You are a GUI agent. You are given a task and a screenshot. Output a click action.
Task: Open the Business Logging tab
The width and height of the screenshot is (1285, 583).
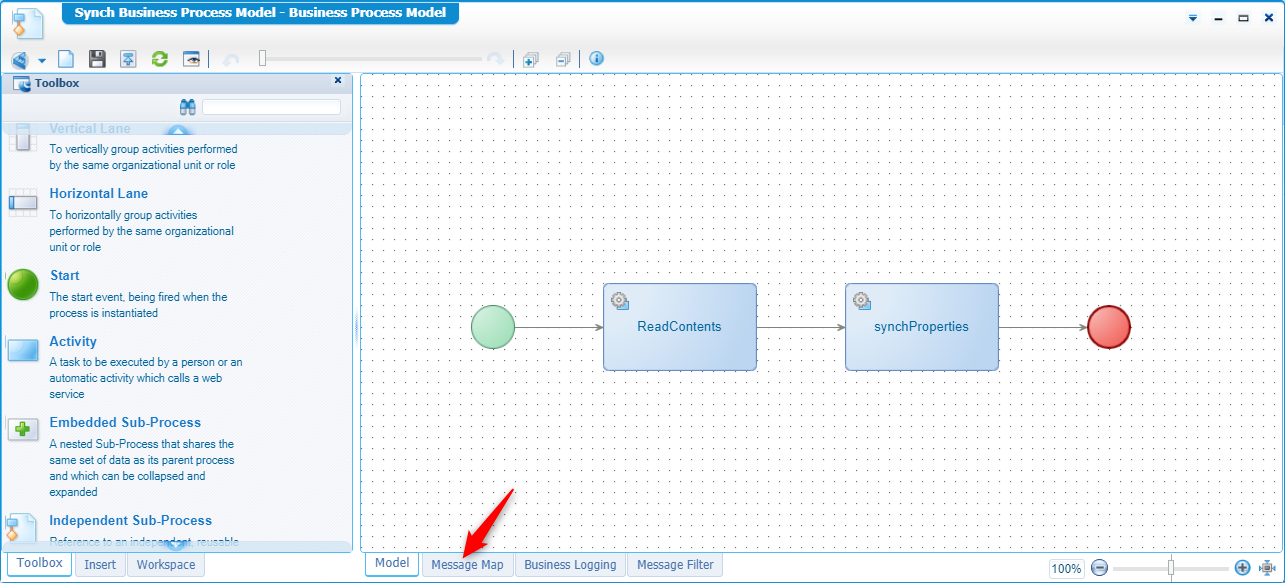(570, 565)
